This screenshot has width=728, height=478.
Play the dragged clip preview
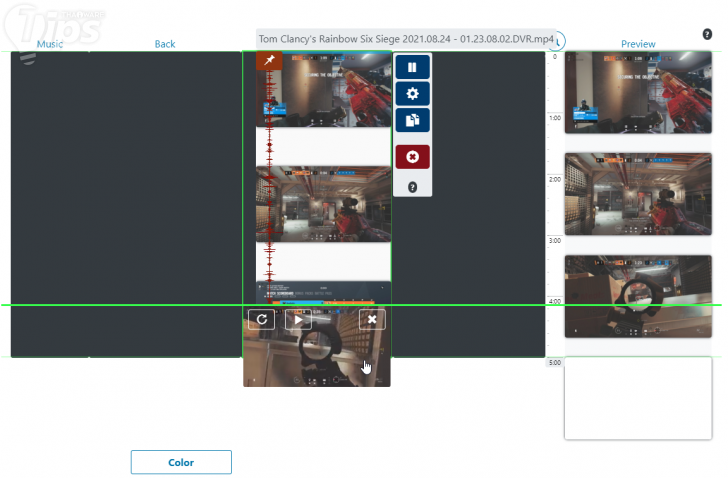298,319
